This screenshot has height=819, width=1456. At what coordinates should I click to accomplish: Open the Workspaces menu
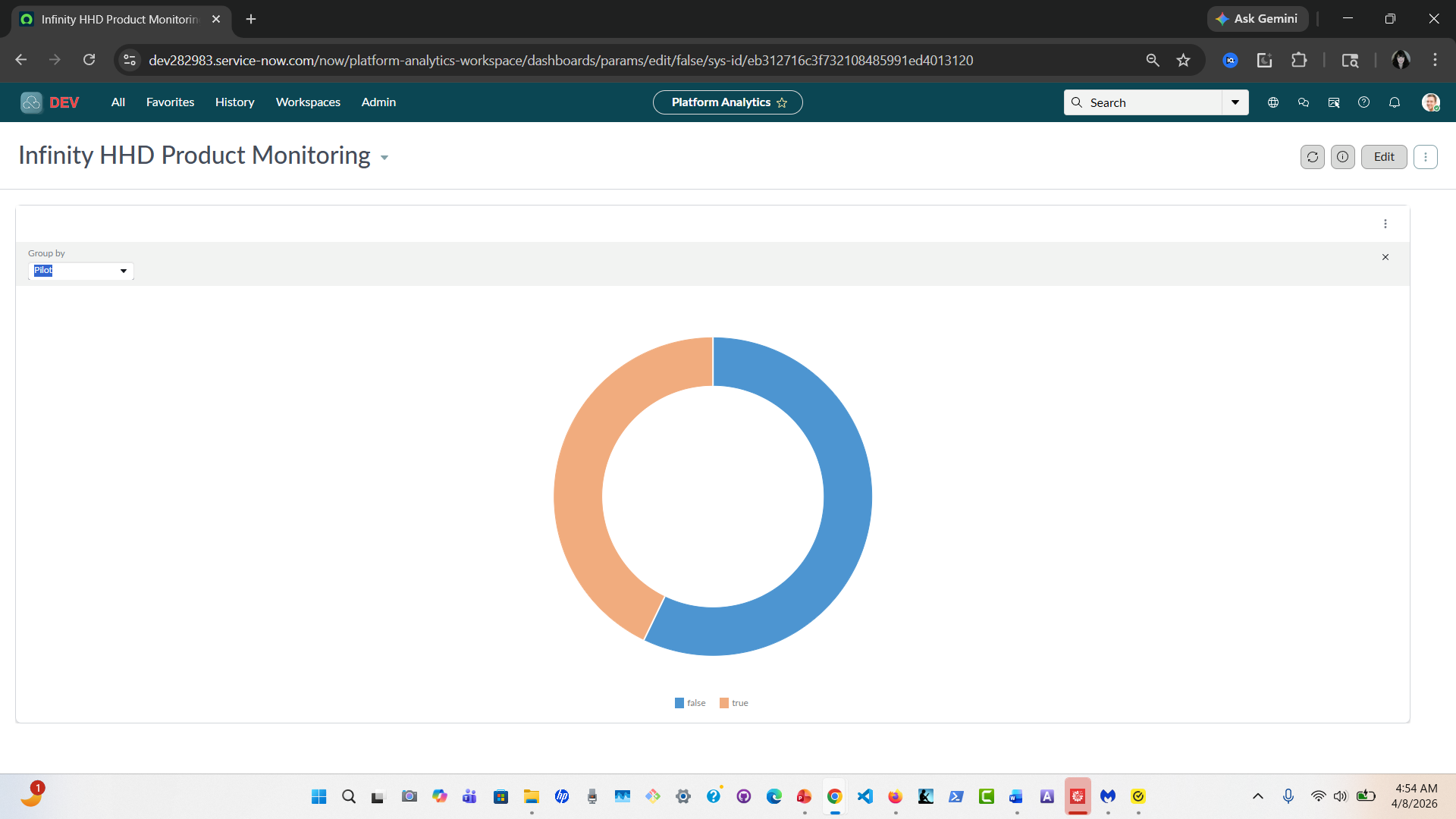click(x=308, y=102)
